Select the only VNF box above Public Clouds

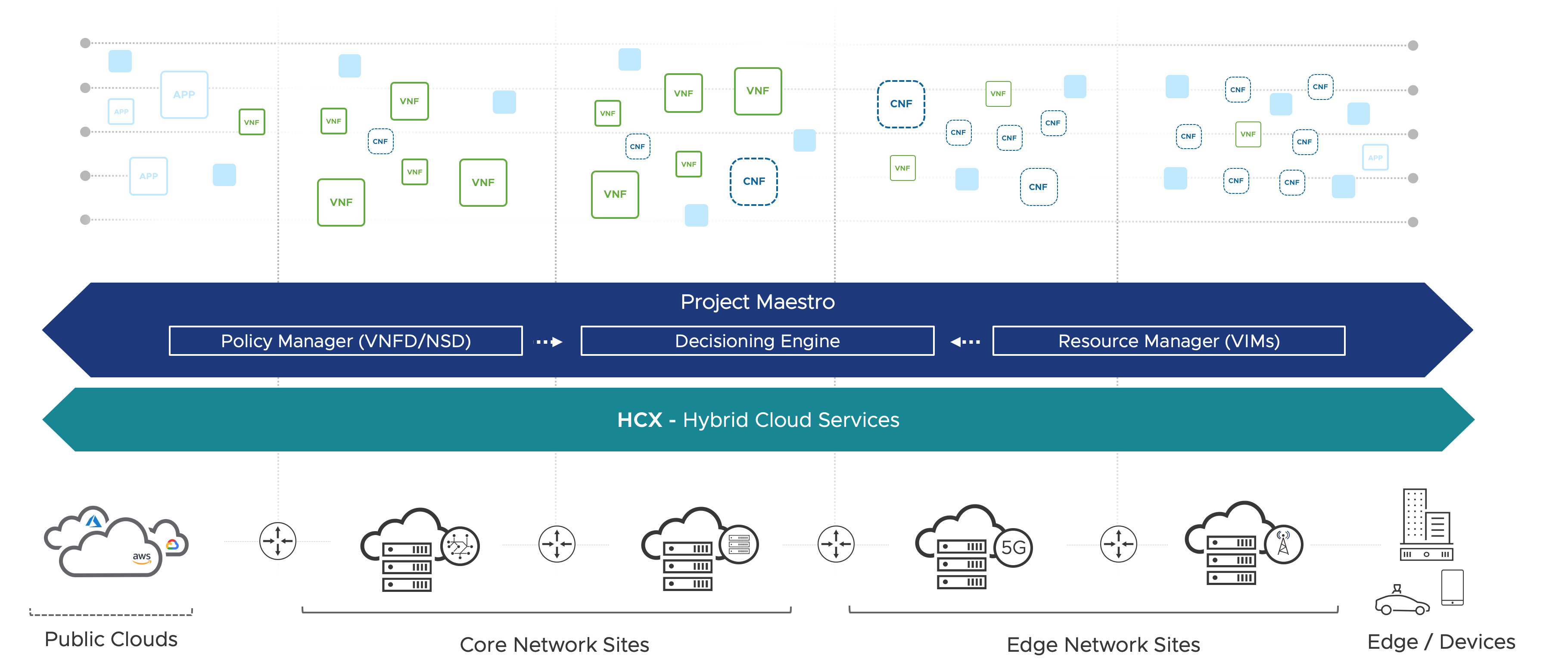tap(252, 122)
